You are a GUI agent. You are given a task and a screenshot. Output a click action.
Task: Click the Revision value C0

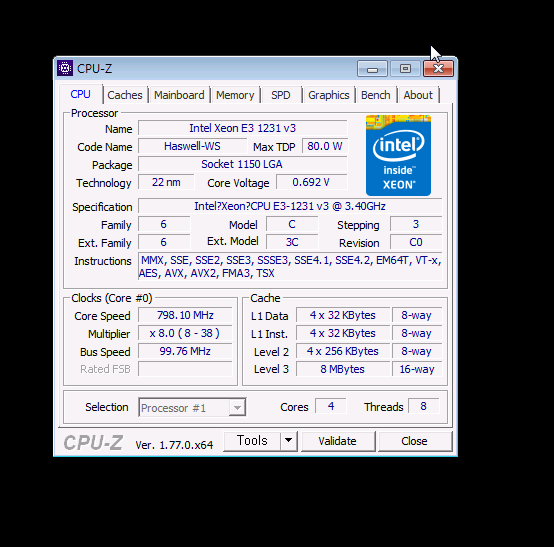click(x=416, y=242)
